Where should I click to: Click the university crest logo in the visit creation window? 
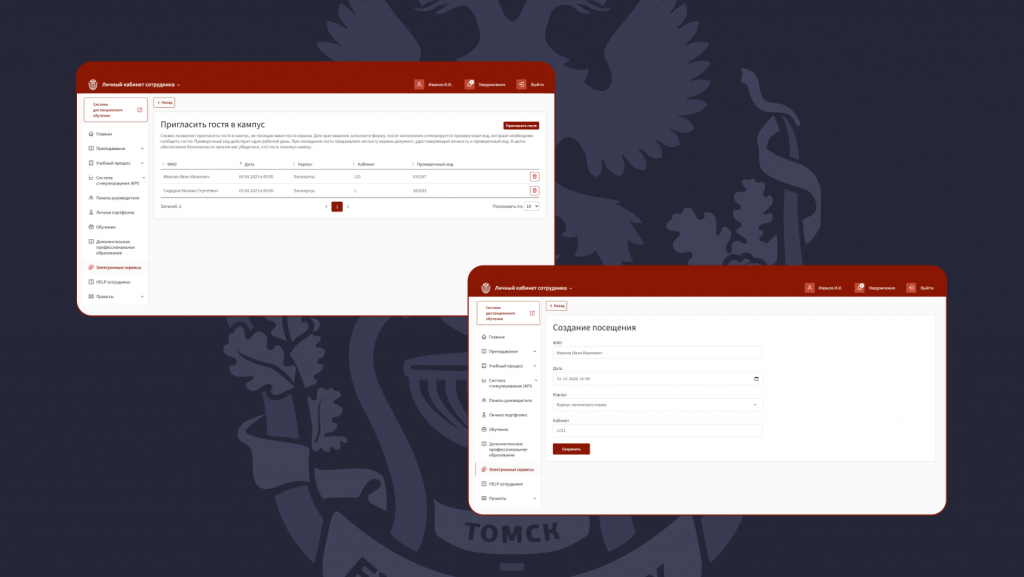[x=485, y=288]
